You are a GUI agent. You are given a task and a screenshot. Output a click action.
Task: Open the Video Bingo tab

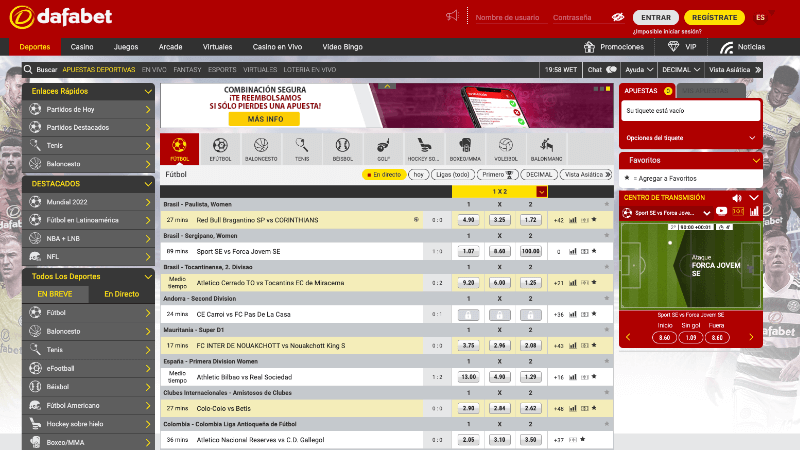[x=342, y=47]
